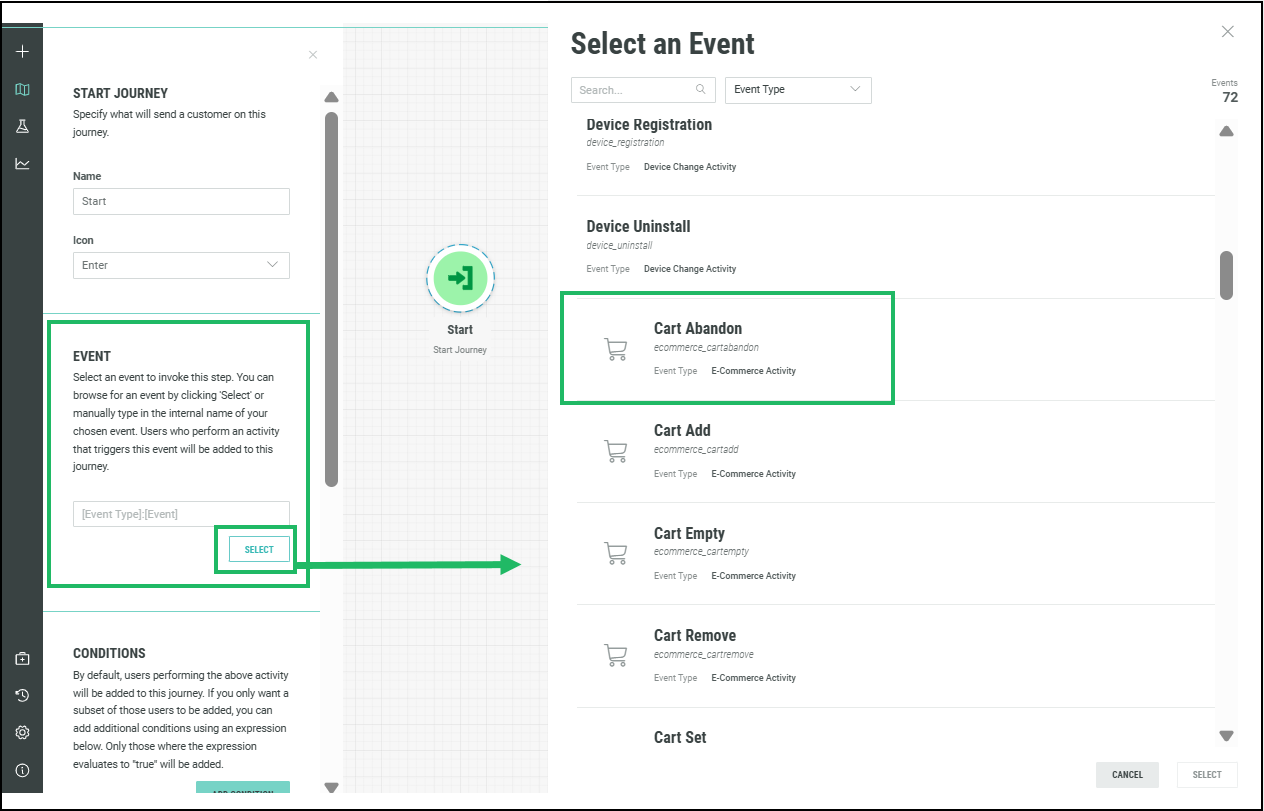The width and height of the screenshot is (1264, 811).
Task: Click the history clock icon in the sidebar
Action: point(22,695)
